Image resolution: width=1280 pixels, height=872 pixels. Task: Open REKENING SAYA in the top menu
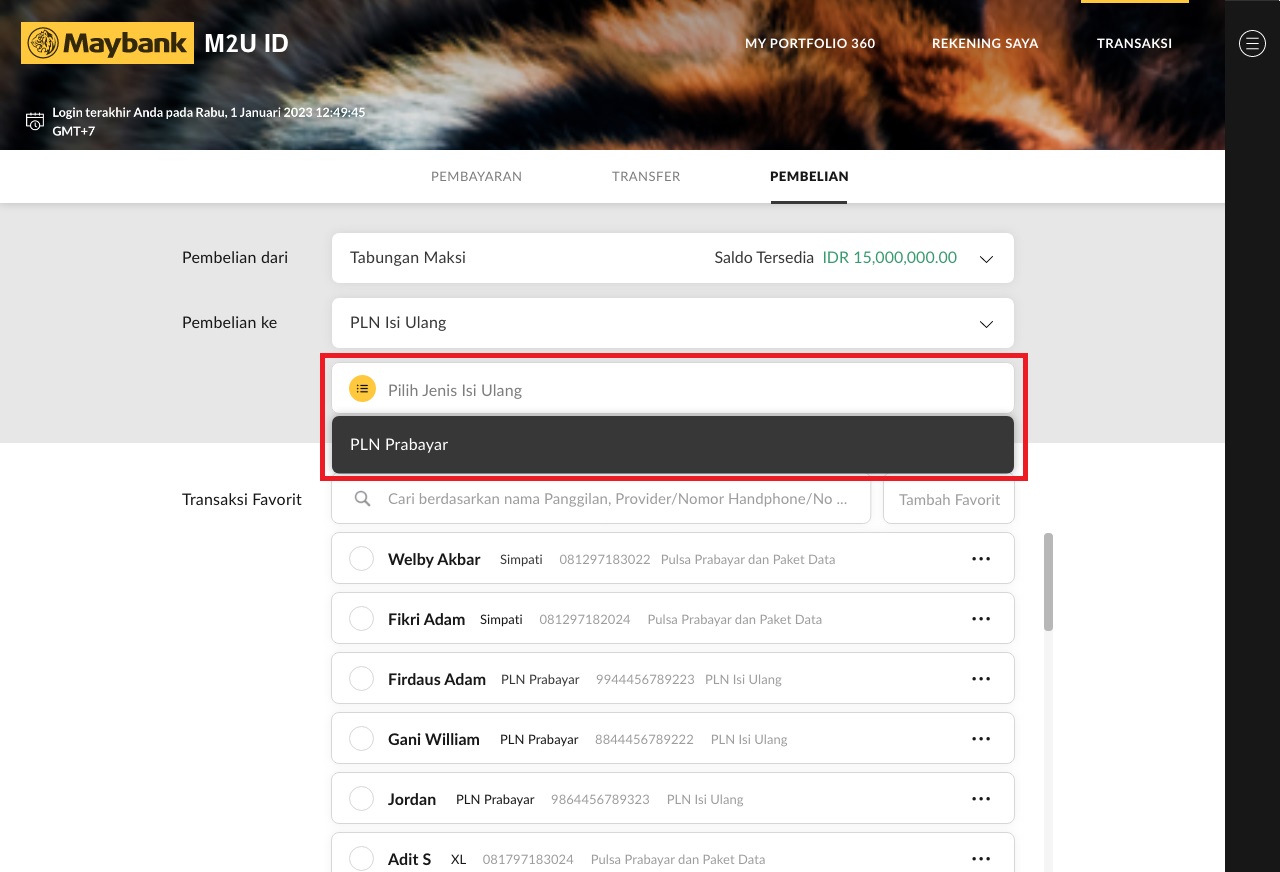pos(985,43)
